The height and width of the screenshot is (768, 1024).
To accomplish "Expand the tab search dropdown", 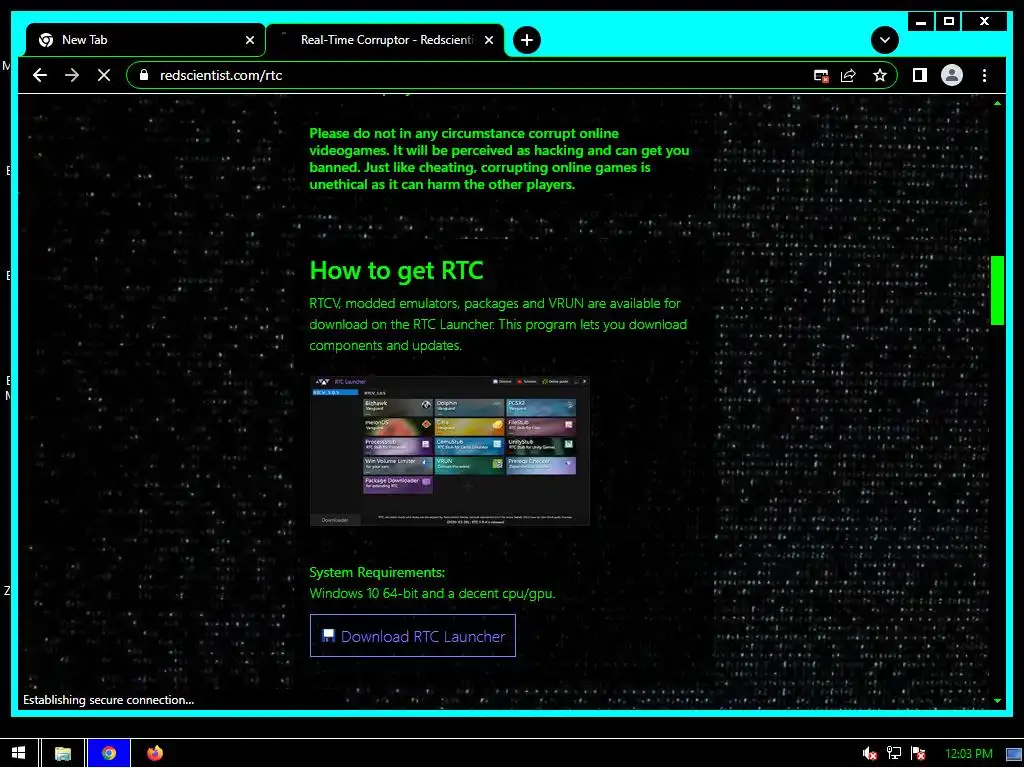I will point(884,40).
